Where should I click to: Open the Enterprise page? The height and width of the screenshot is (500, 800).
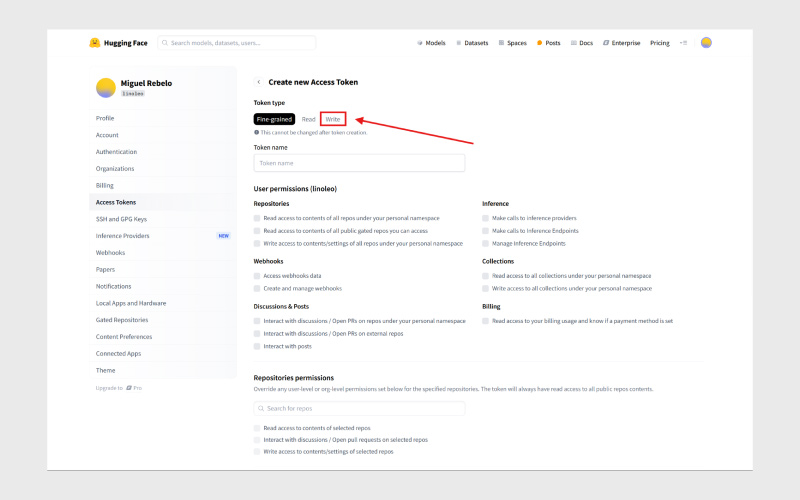pos(622,43)
